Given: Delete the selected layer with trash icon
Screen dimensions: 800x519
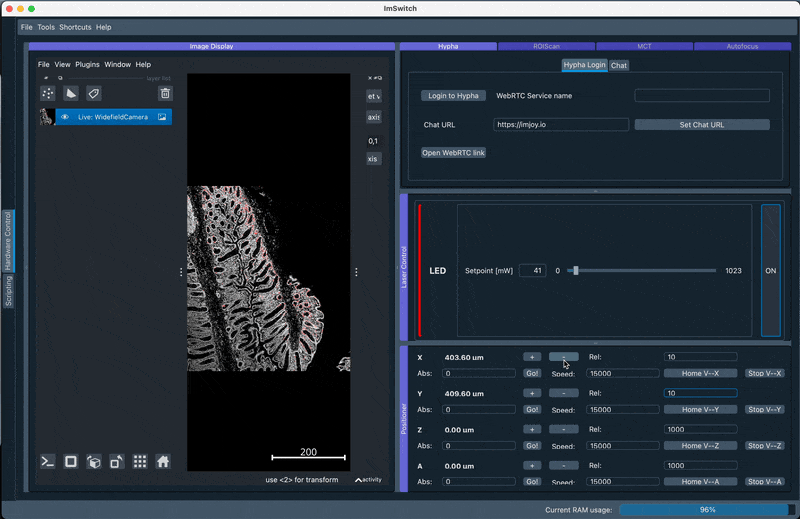Looking at the screenshot, I should pyautogui.click(x=165, y=93).
